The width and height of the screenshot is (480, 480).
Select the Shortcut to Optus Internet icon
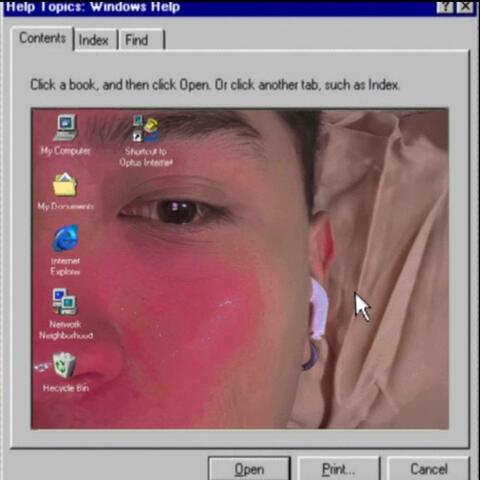[146, 128]
